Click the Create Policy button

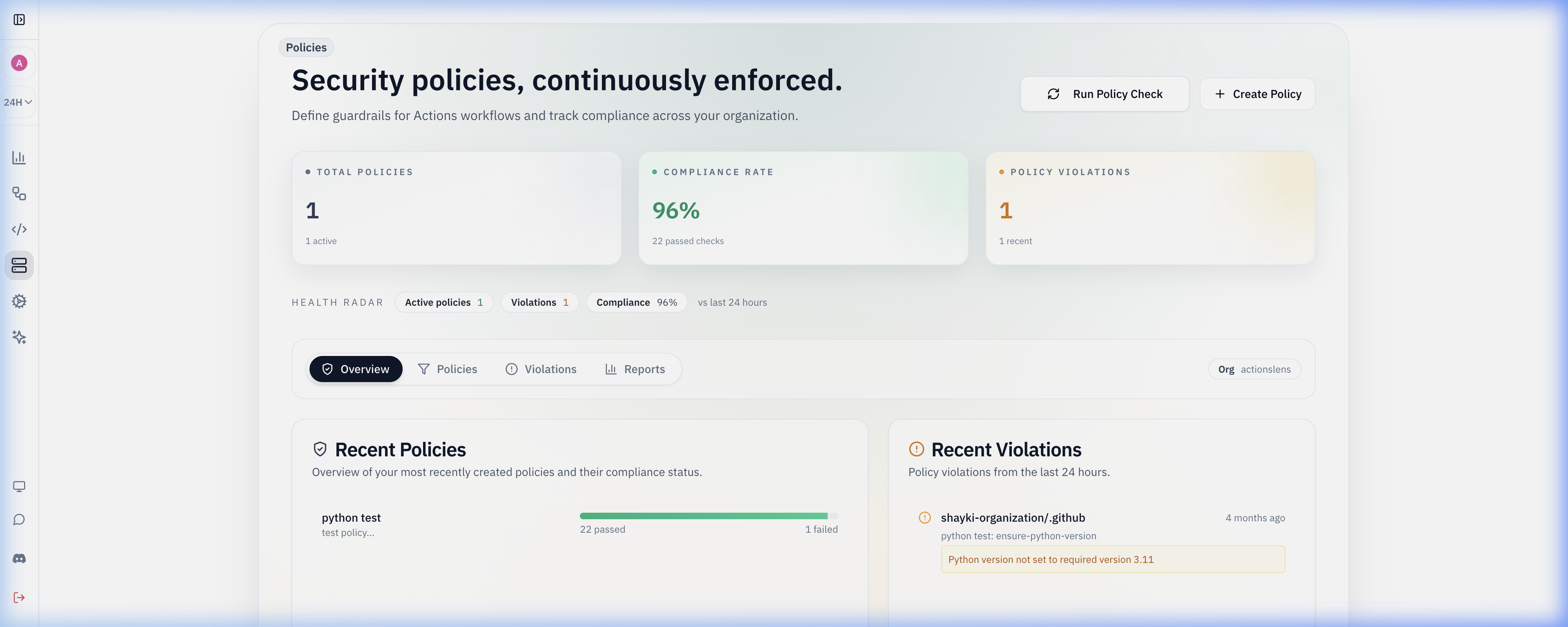[1256, 94]
